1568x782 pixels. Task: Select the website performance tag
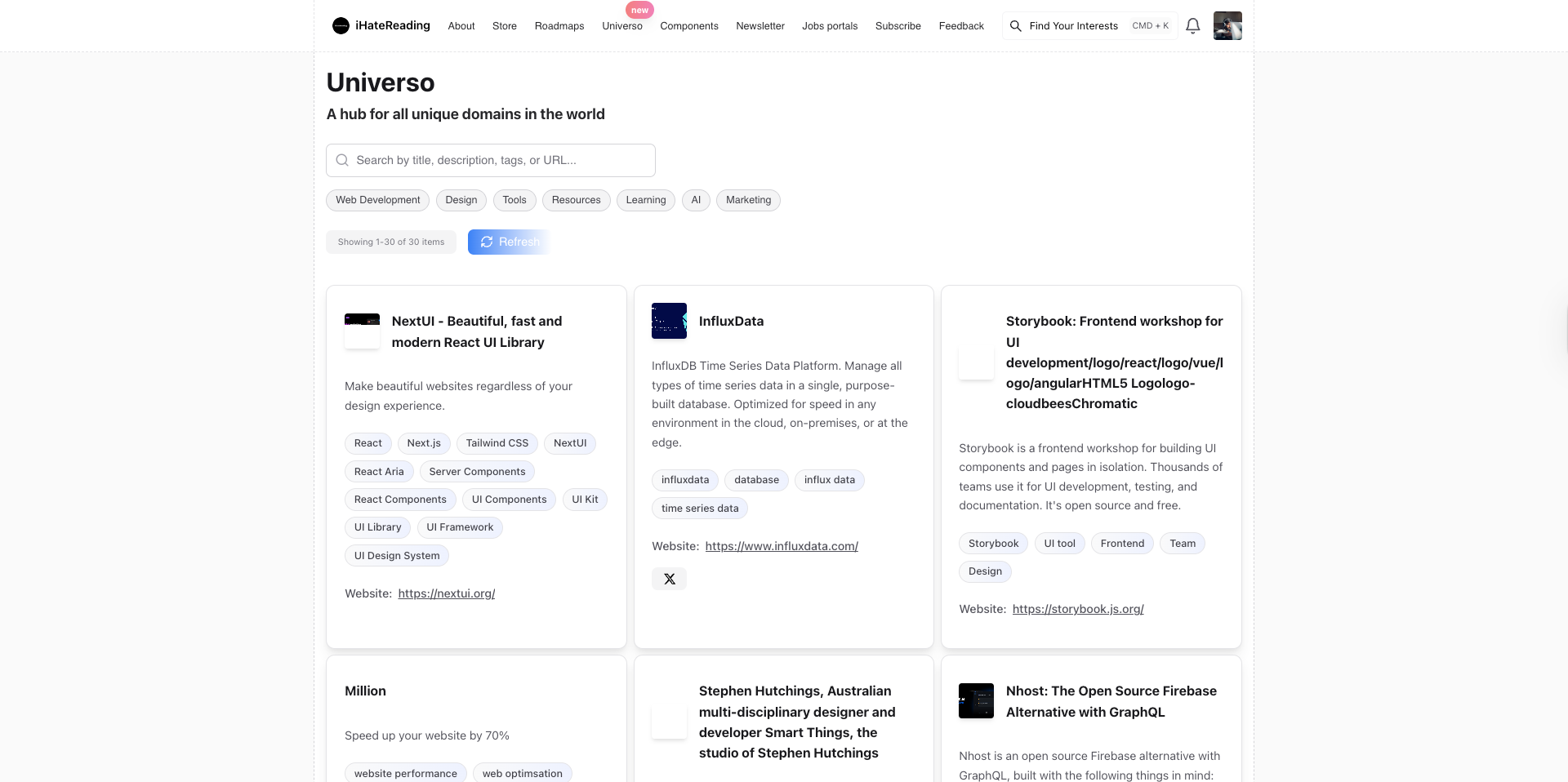point(406,773)
